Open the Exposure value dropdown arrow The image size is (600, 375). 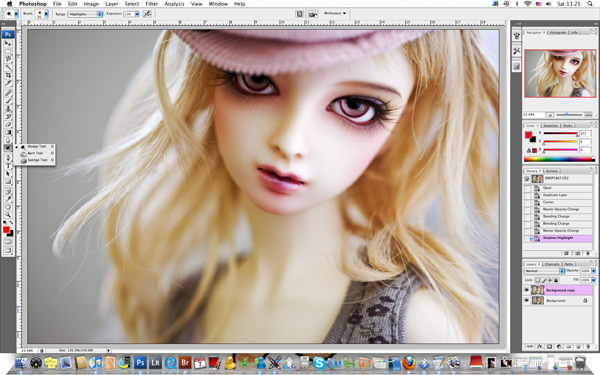point(137,14)
